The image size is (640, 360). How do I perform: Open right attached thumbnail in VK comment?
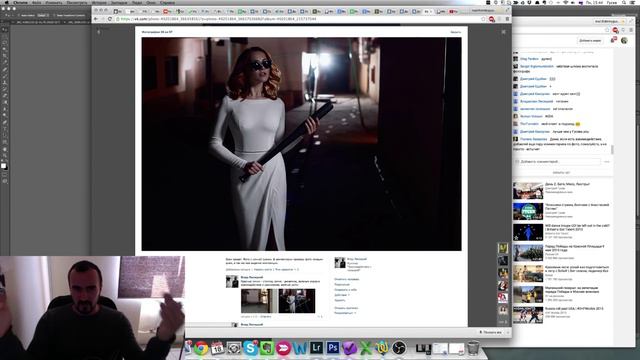(x=297, y=301)
